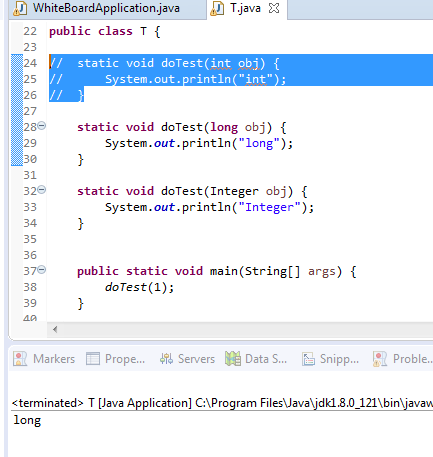Open the Properties view tab
Viewport: 433px width, 457px height.
[116, 359]
